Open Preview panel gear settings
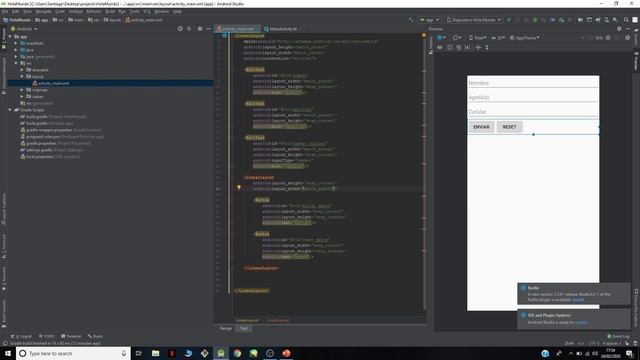The height and width of the screenshot is (360, 640). click(x=619, y=29)
